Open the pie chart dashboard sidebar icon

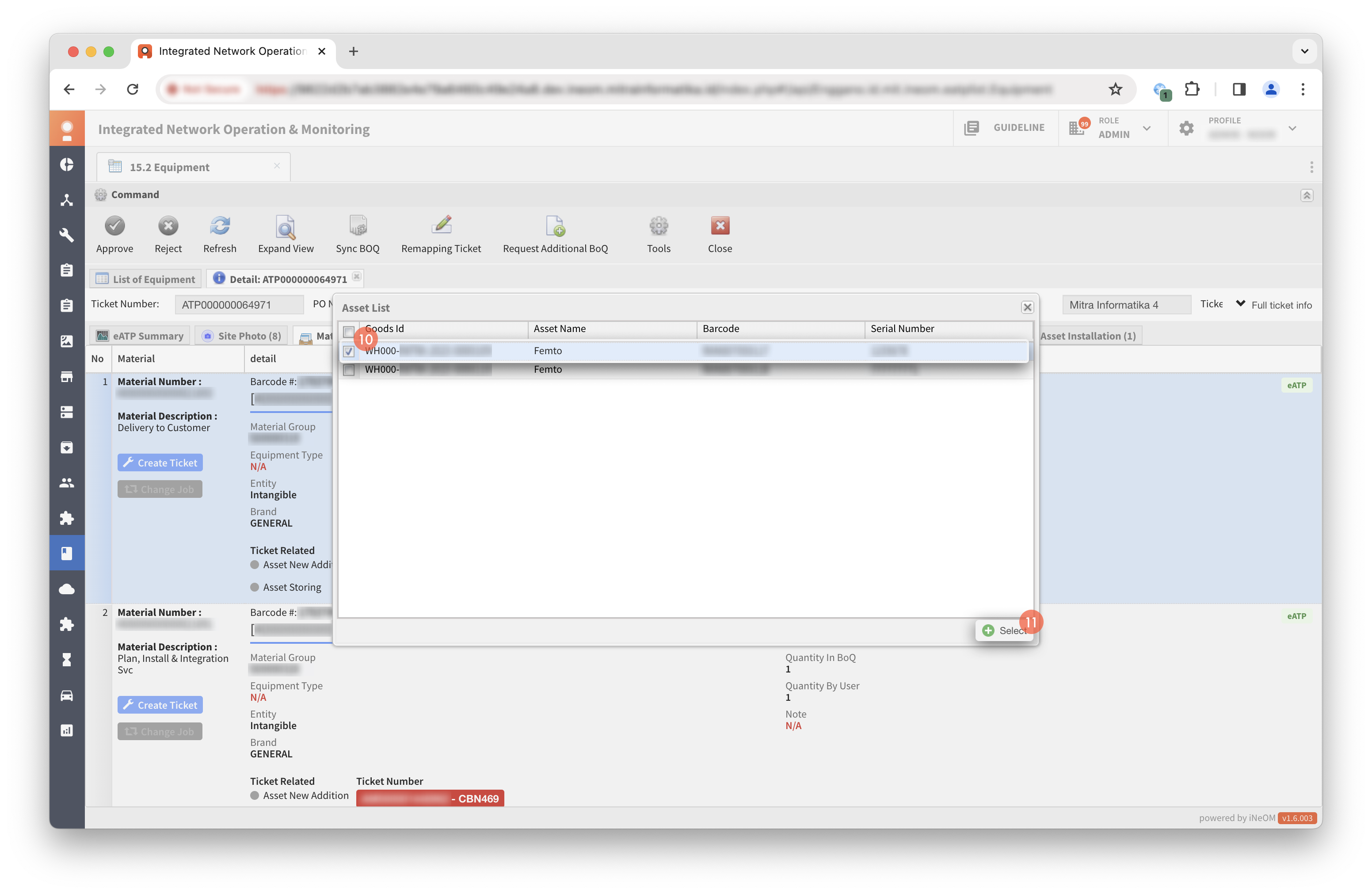tap(67, 164)
